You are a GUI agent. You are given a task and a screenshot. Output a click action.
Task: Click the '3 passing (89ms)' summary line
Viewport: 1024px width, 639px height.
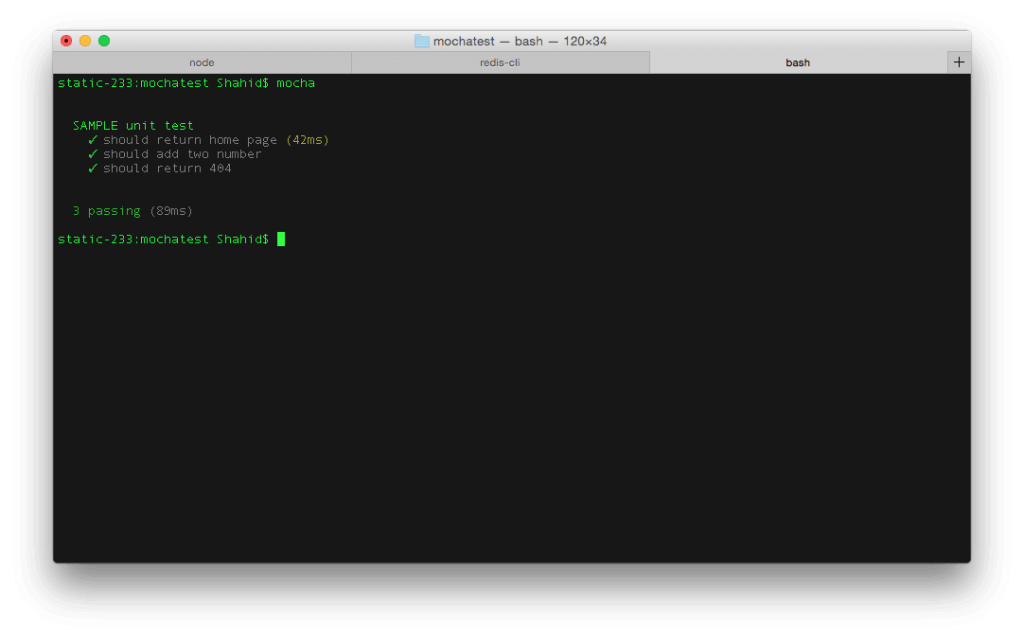coord(131,210)
